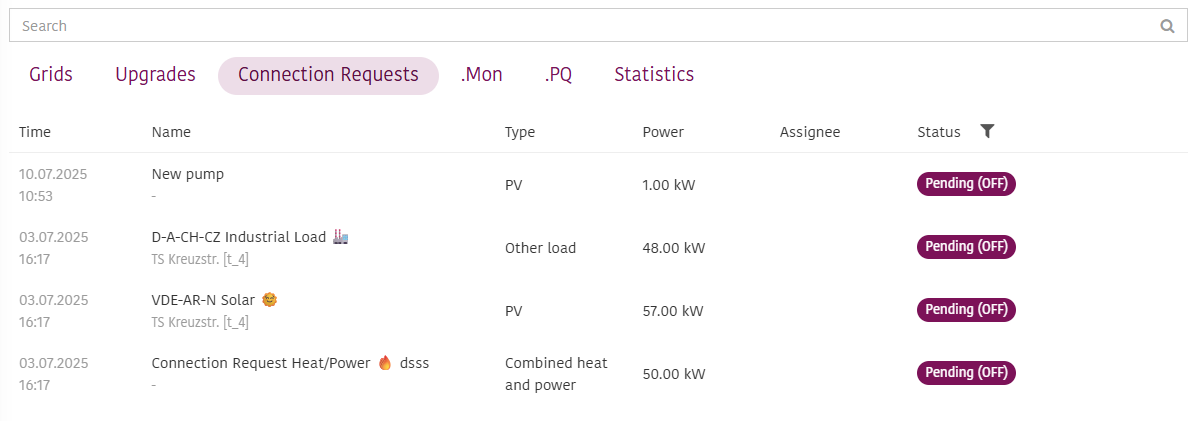This screenshot has height=421, width=1201.
Task: Click the search magnifier icon
Action: click(x=1167, y=26)
